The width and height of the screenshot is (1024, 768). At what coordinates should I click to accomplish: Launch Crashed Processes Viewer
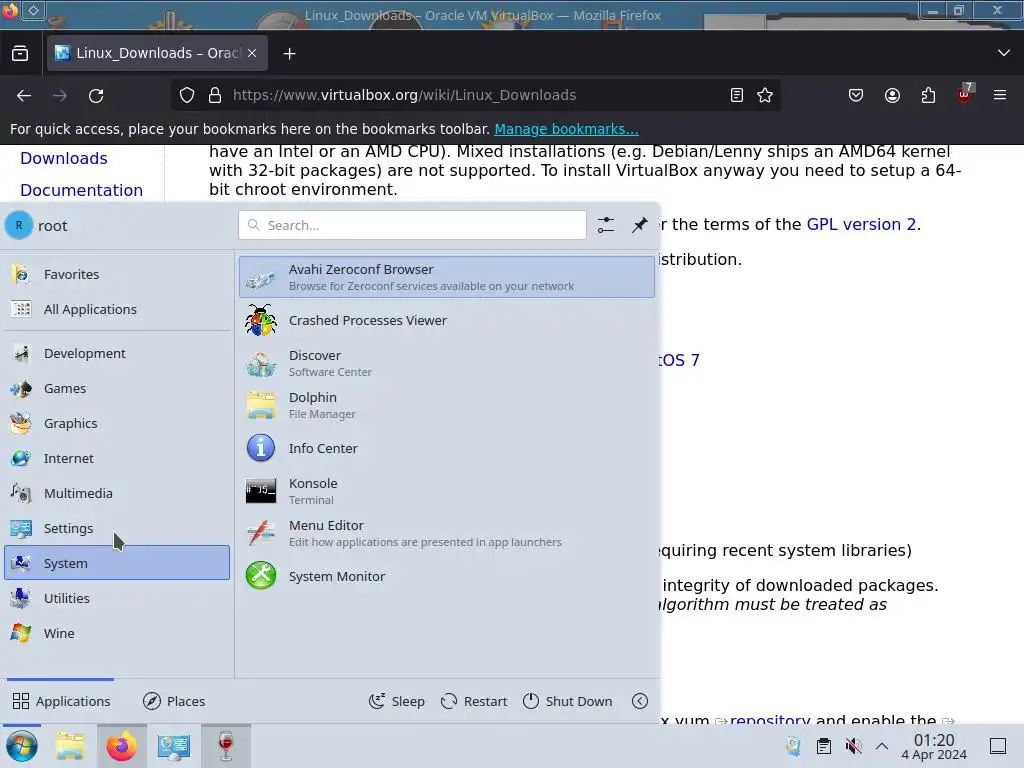447,320
